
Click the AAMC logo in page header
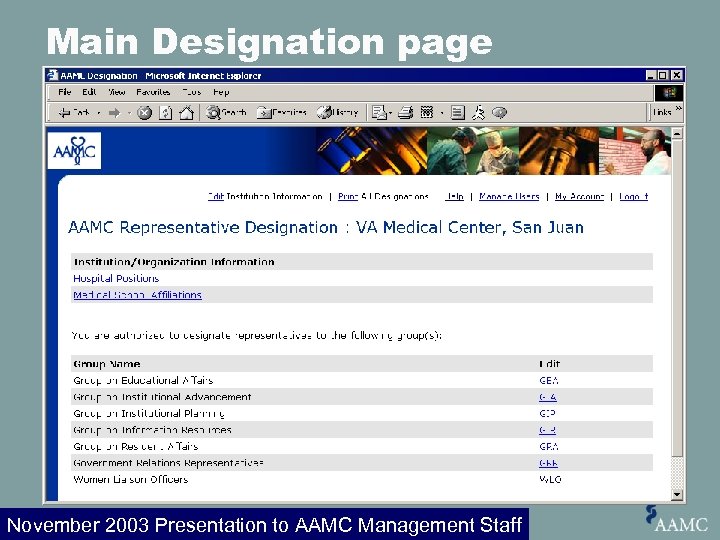click(74, 151)
